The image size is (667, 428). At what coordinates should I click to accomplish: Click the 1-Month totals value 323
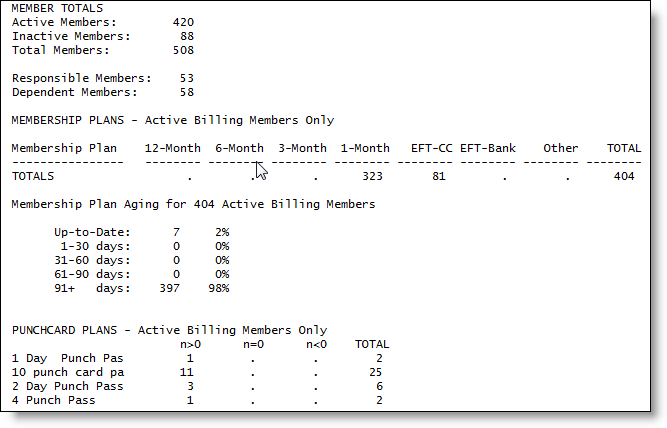click(372, 176)
